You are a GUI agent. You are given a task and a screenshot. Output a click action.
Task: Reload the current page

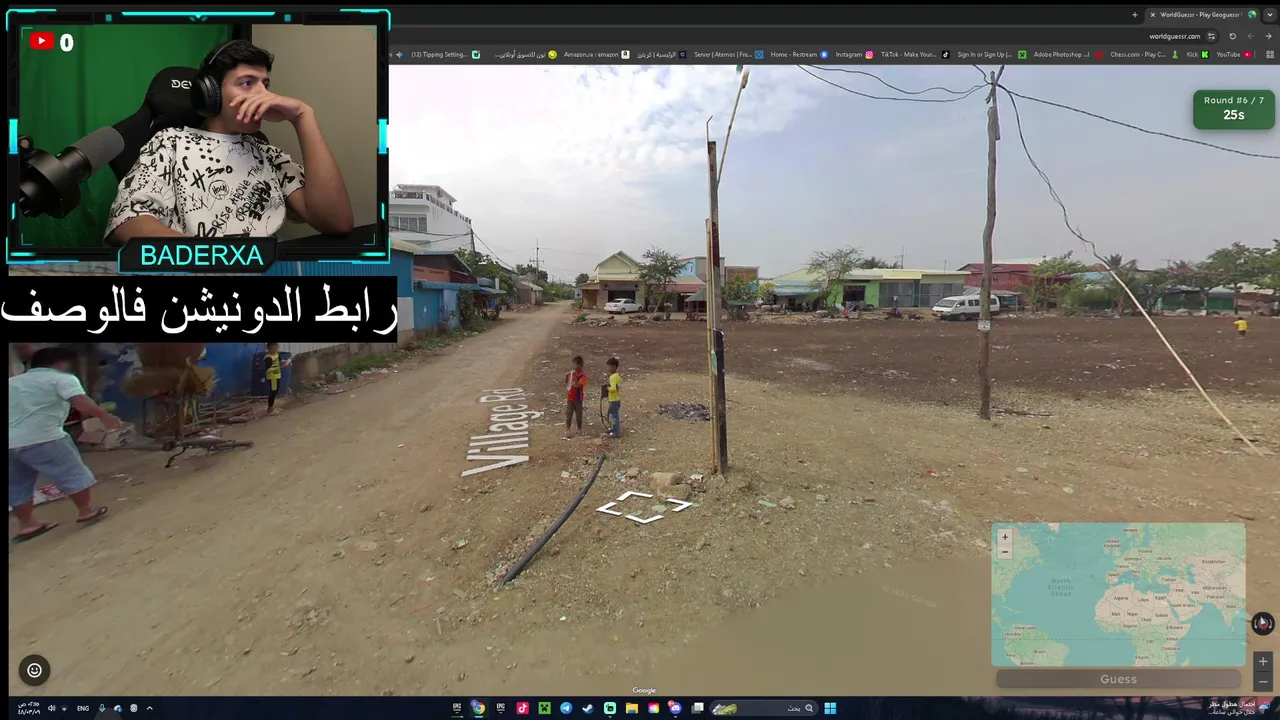point(1232,36)
